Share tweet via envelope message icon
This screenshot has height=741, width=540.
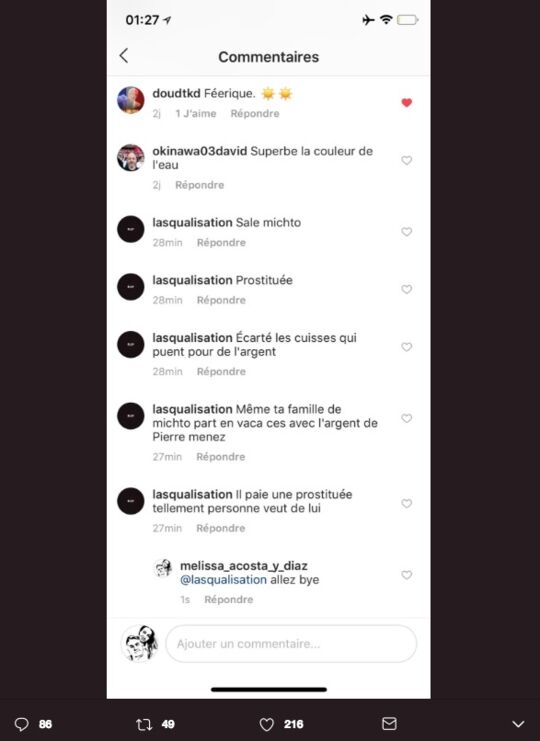coord(389,724)
